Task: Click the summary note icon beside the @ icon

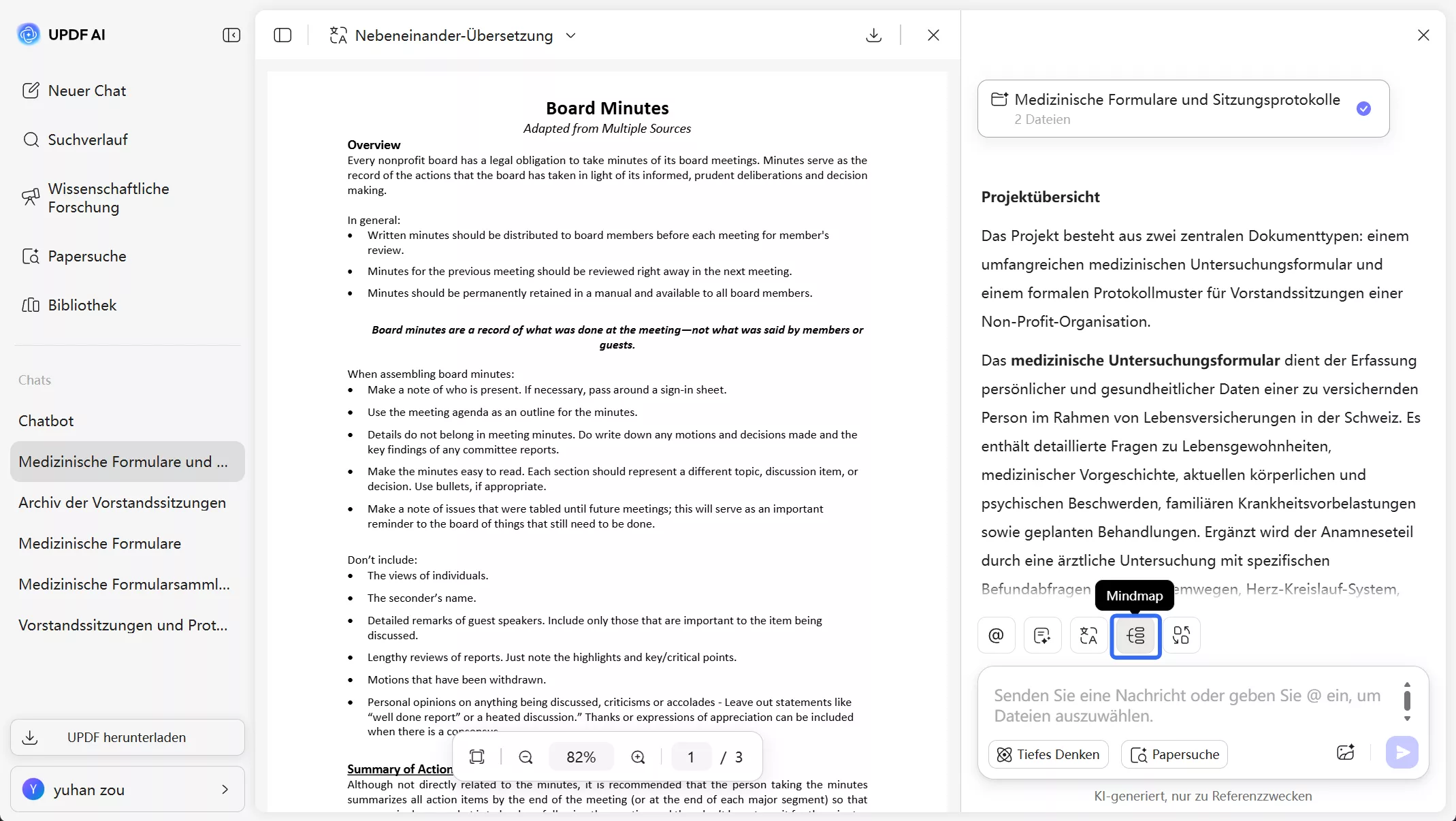Action: [1042, 635]
